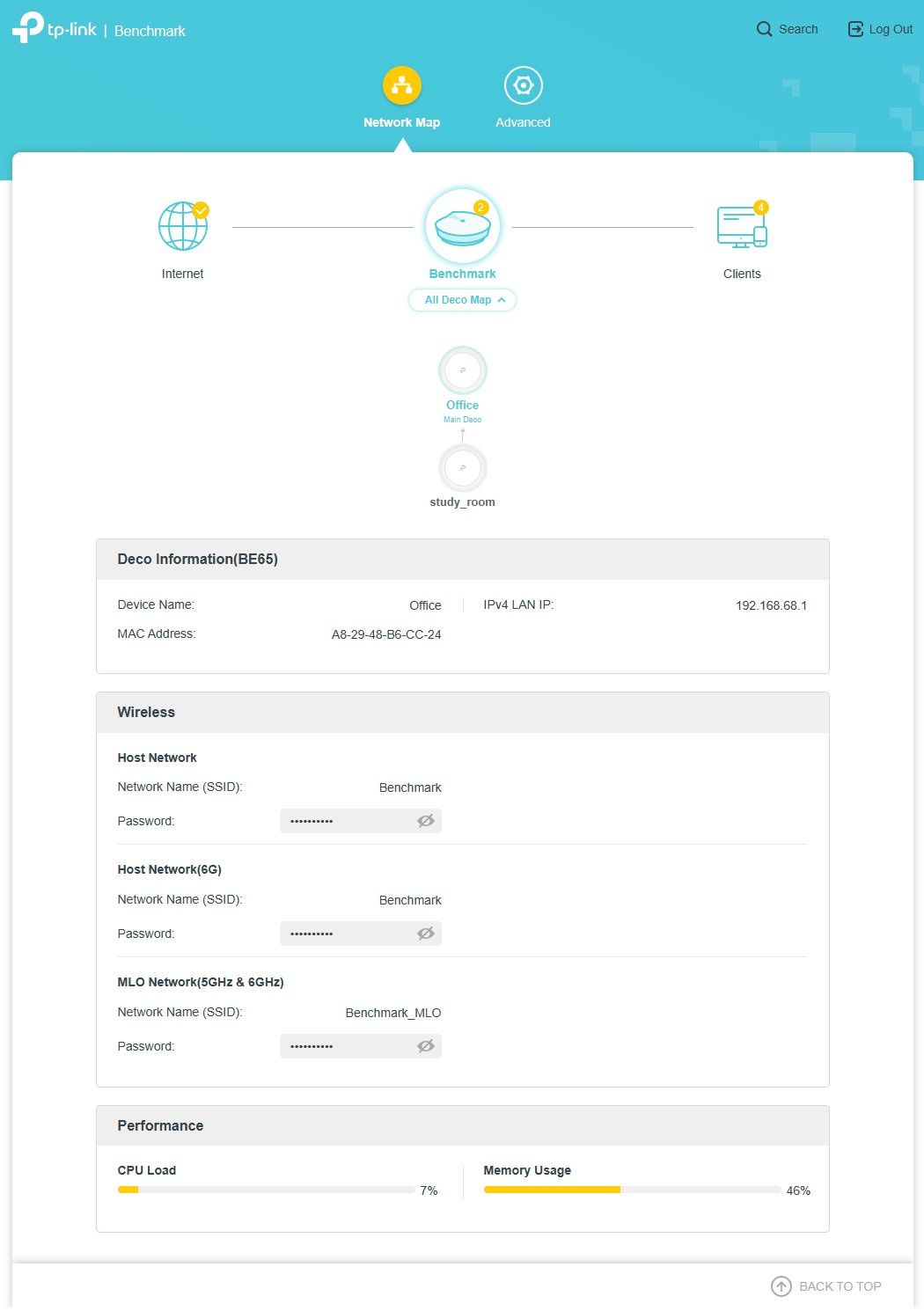Click the CPU Load progress bar
Image resolution: width=924 pixels, height=1311 pixels.
[266, 1190]
